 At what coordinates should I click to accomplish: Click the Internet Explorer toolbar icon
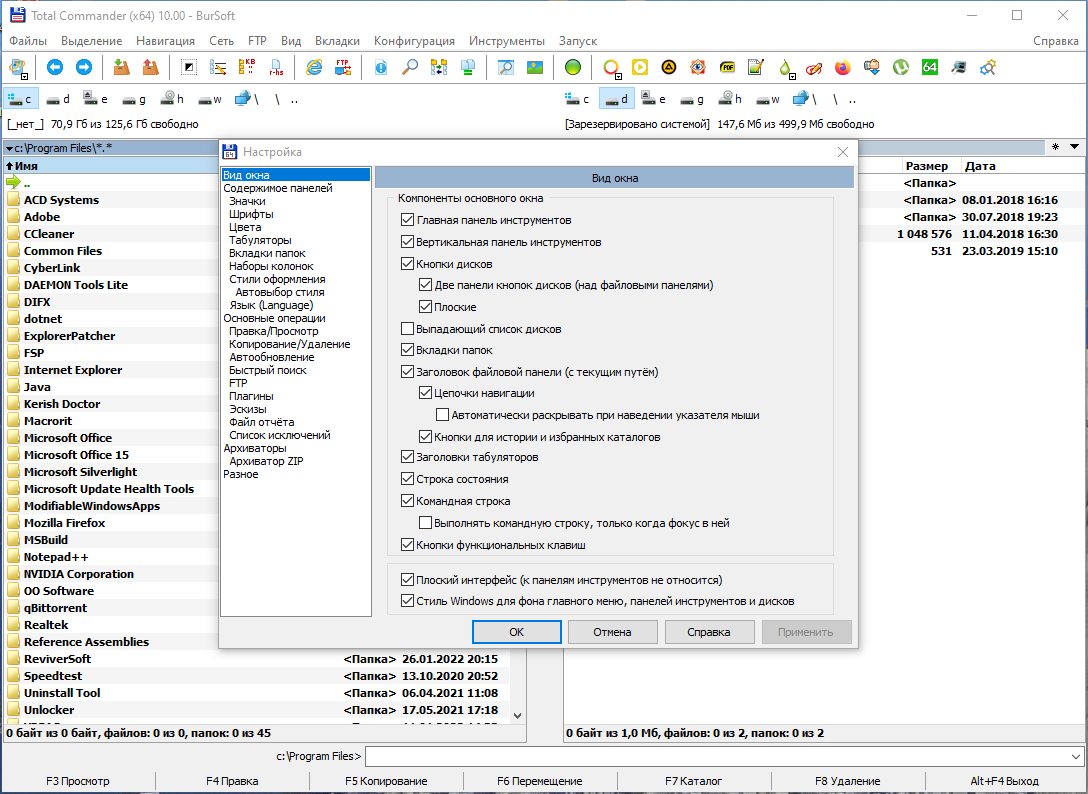pyautogui.click(x=314, y=67)
